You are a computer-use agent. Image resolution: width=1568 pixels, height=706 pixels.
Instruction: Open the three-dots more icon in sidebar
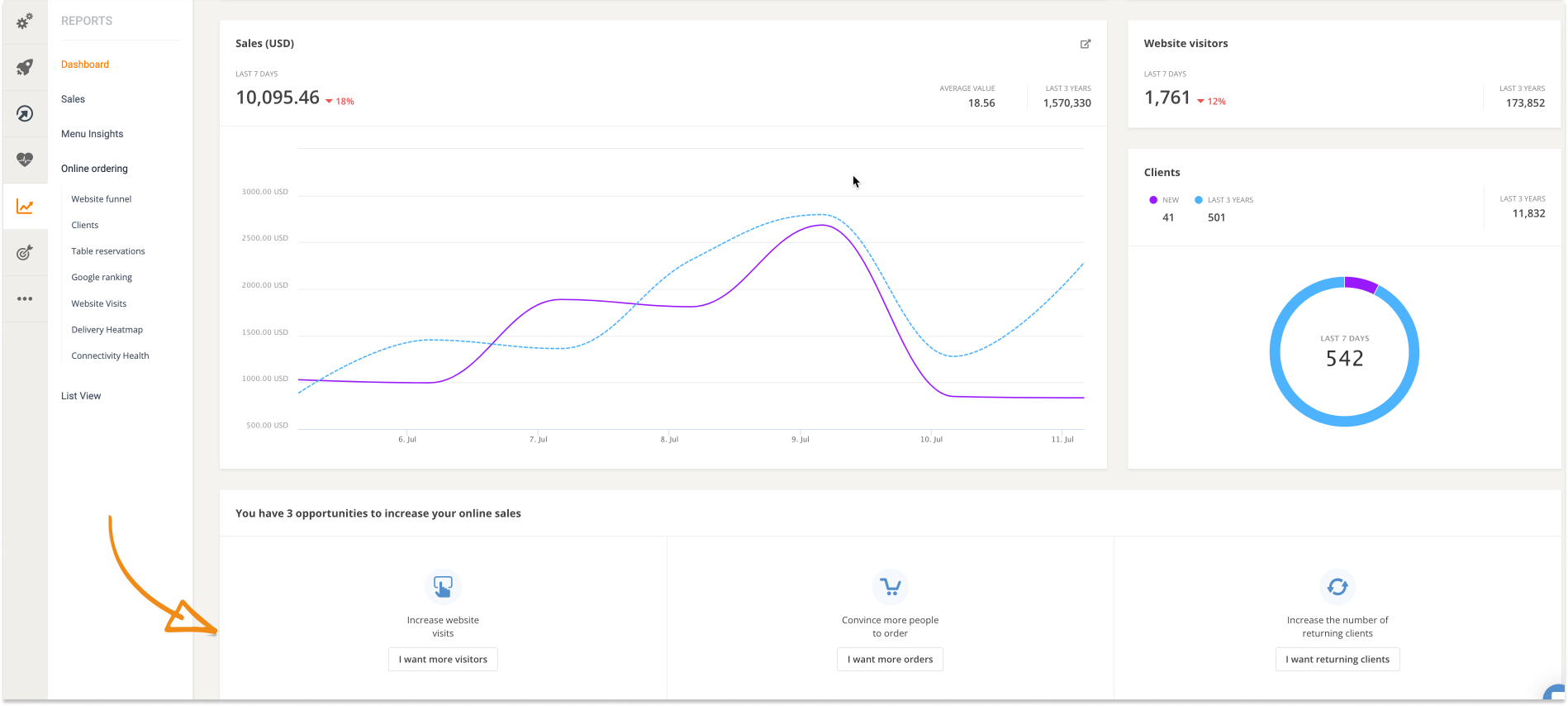pyautogui.click(x=25, y=298)
